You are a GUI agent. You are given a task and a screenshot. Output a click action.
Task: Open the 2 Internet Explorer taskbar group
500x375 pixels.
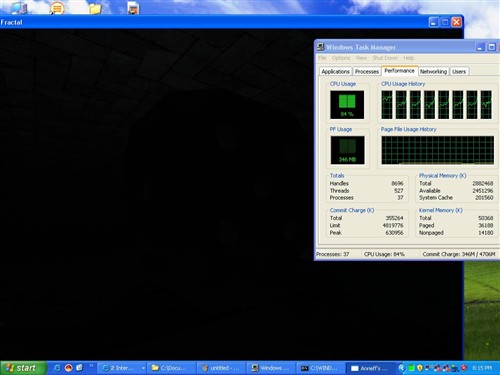(x=123, y=368)
